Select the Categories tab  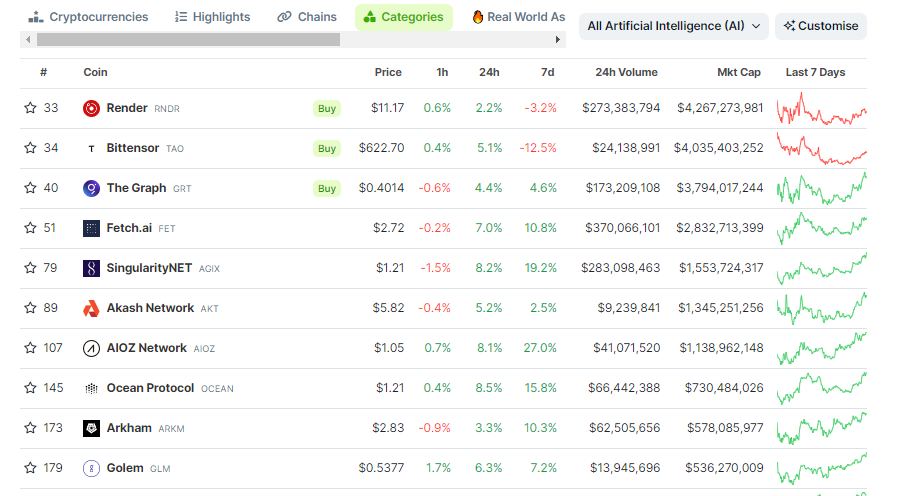pos(404,17)
